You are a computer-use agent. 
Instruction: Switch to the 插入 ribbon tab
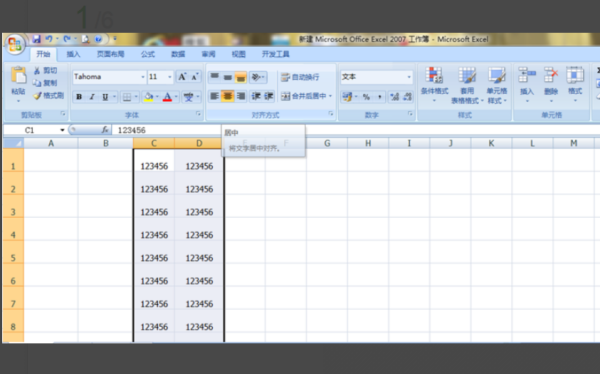[x=73, y=54]
